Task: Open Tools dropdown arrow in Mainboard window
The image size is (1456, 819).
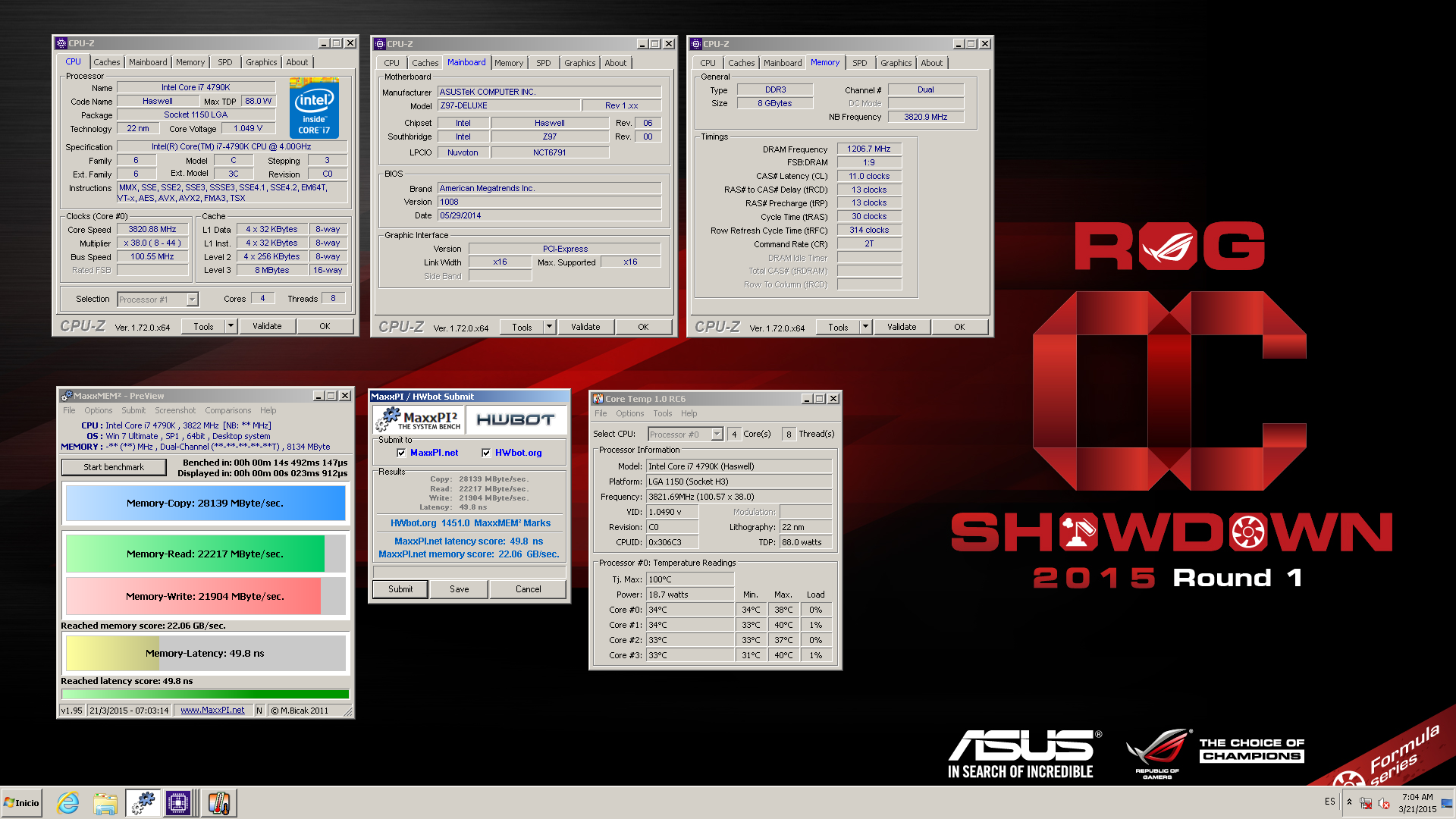Action: pyautogui.click(x=550, y=328)
